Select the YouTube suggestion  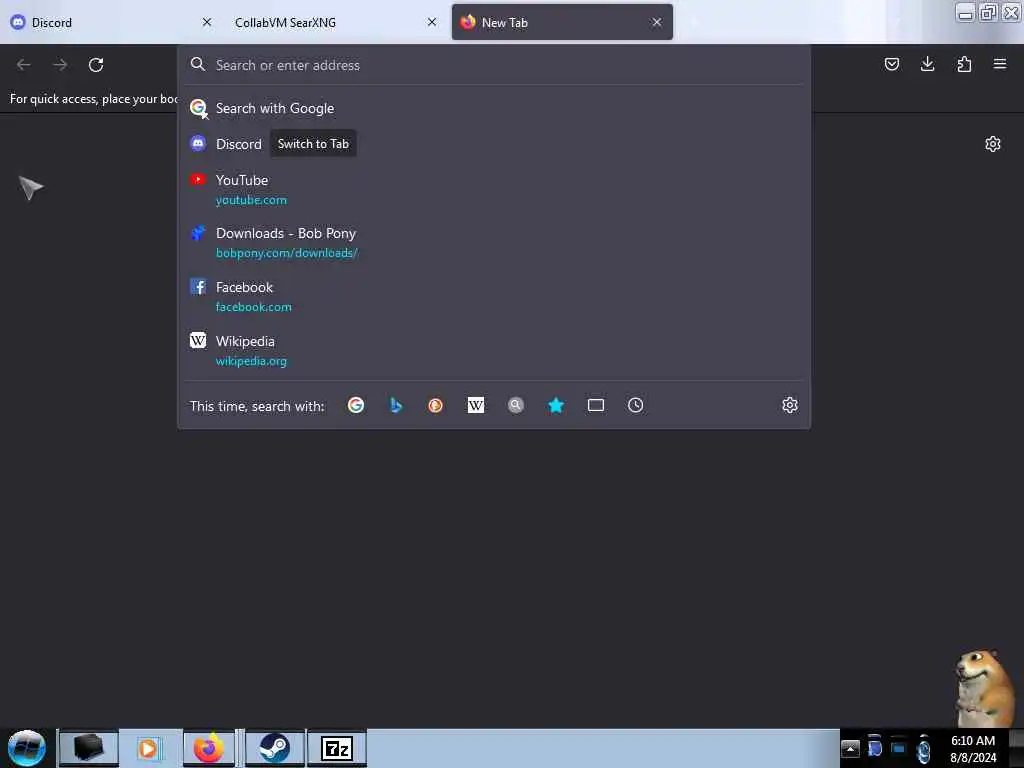(x=494, y=189)
